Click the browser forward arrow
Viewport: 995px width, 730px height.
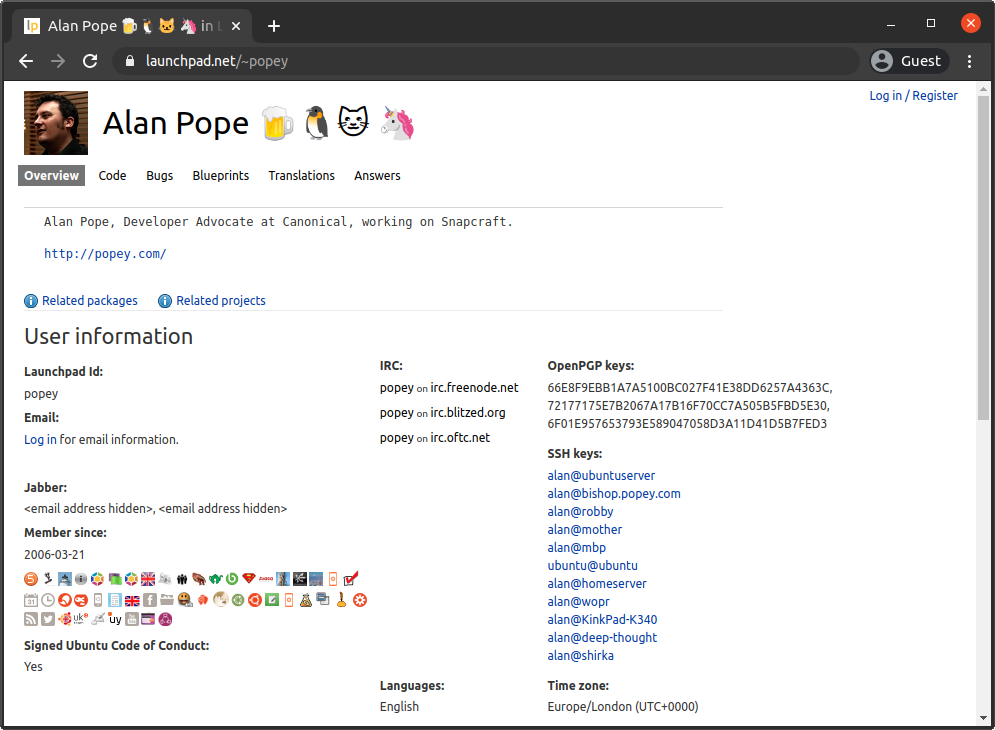pos(58,61)
